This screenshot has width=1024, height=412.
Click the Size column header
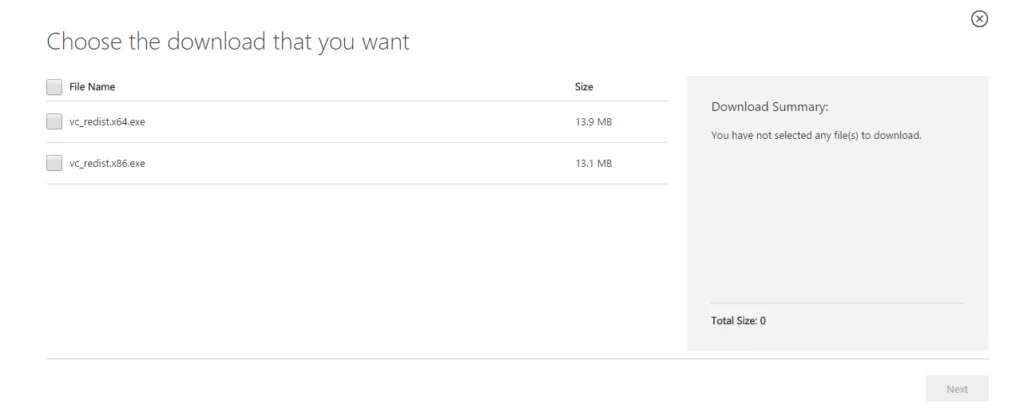coord(585,87)
